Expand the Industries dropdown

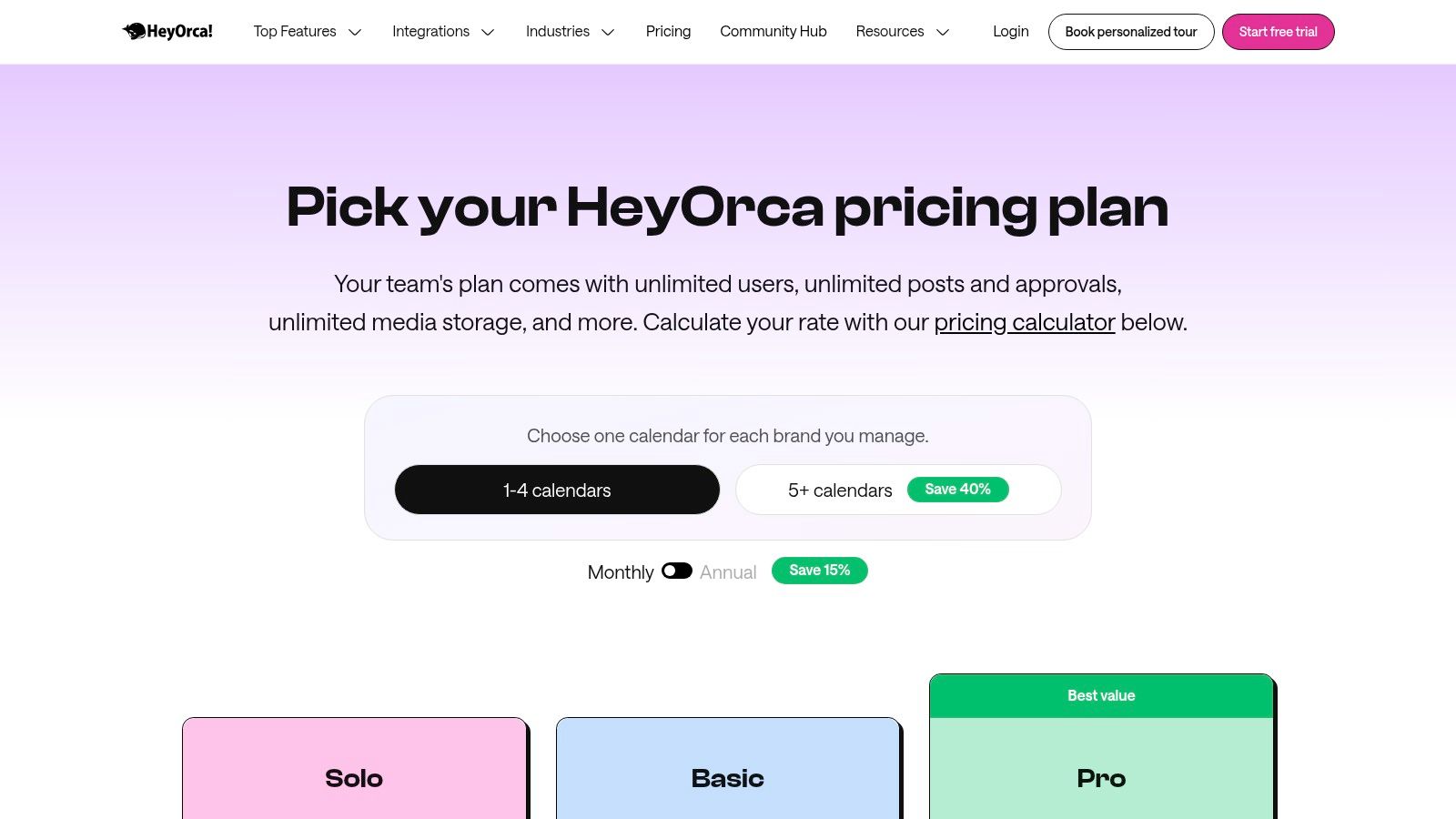(x=557, y=31)
